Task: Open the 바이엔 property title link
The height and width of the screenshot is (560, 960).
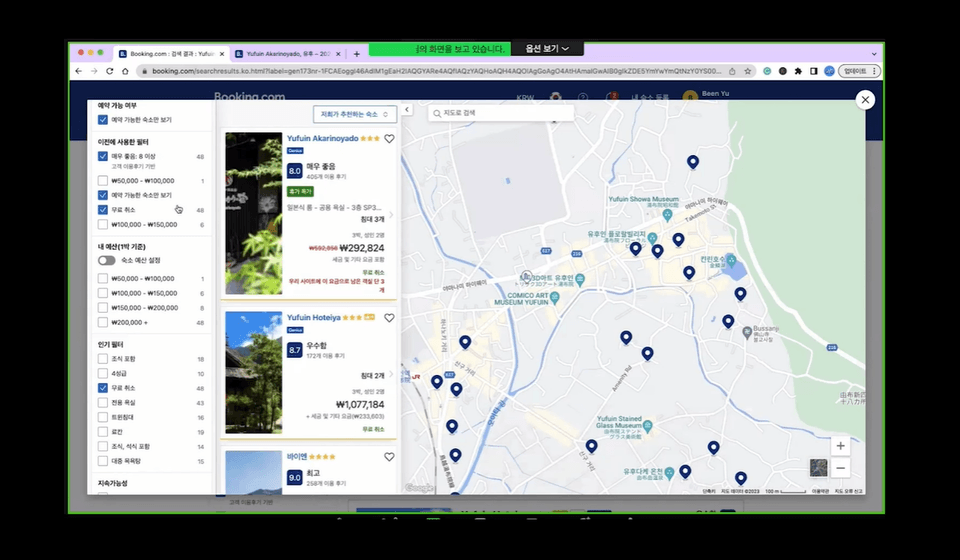Action: coord(297,457)
